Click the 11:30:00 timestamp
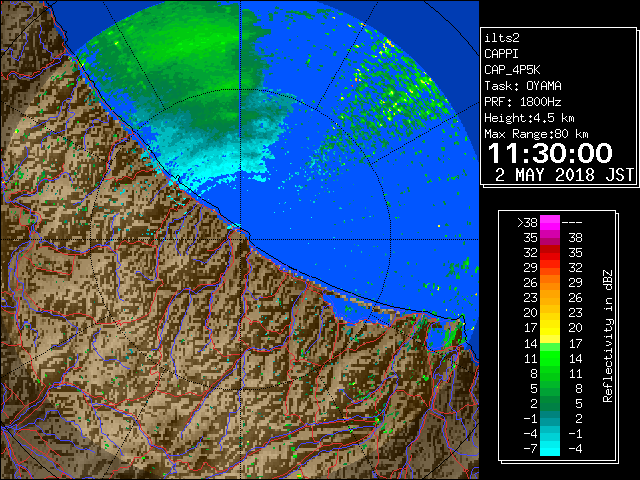Screen dimensions: 640x480 point(550,153)
